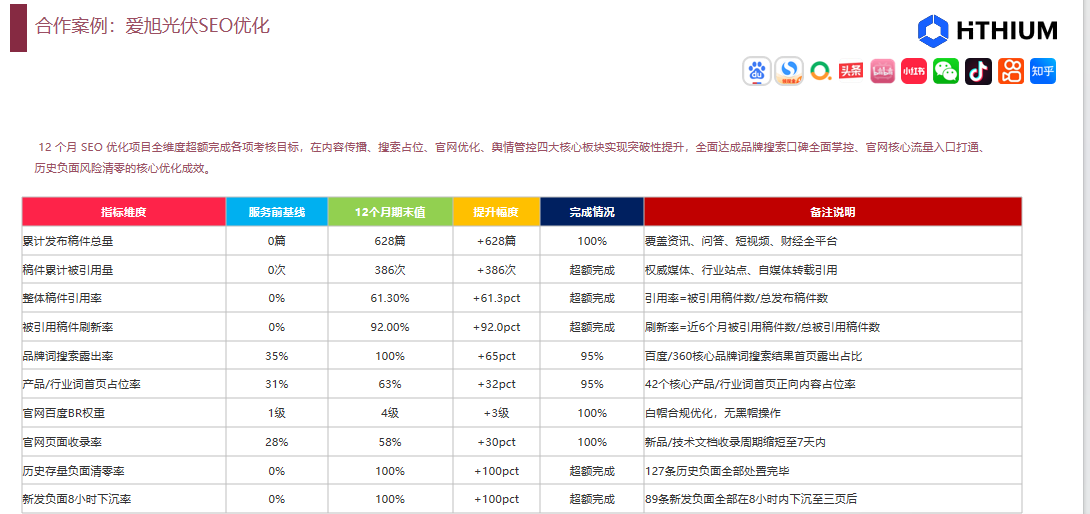The height and width of the screenshot is (514, 1090).
Task: Click the green WeChat icon
Action: click(x=946, y=71)
